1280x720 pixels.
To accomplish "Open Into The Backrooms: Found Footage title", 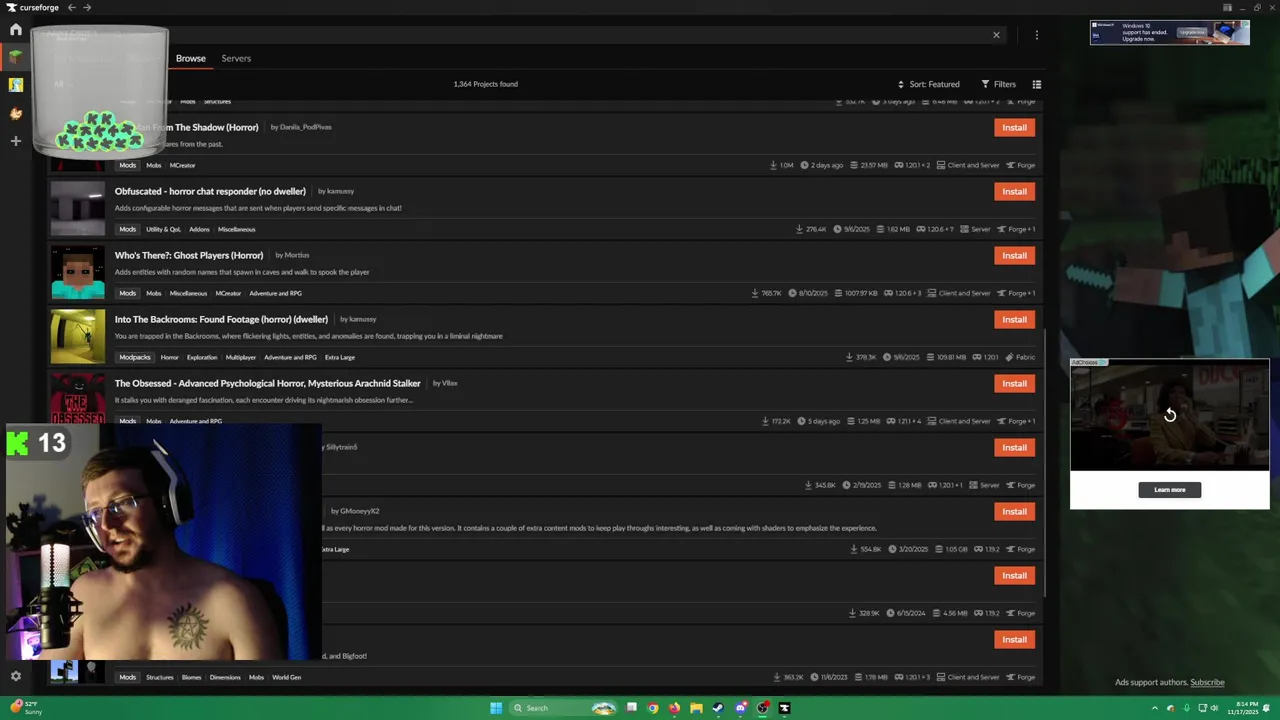I will (221, 319).
